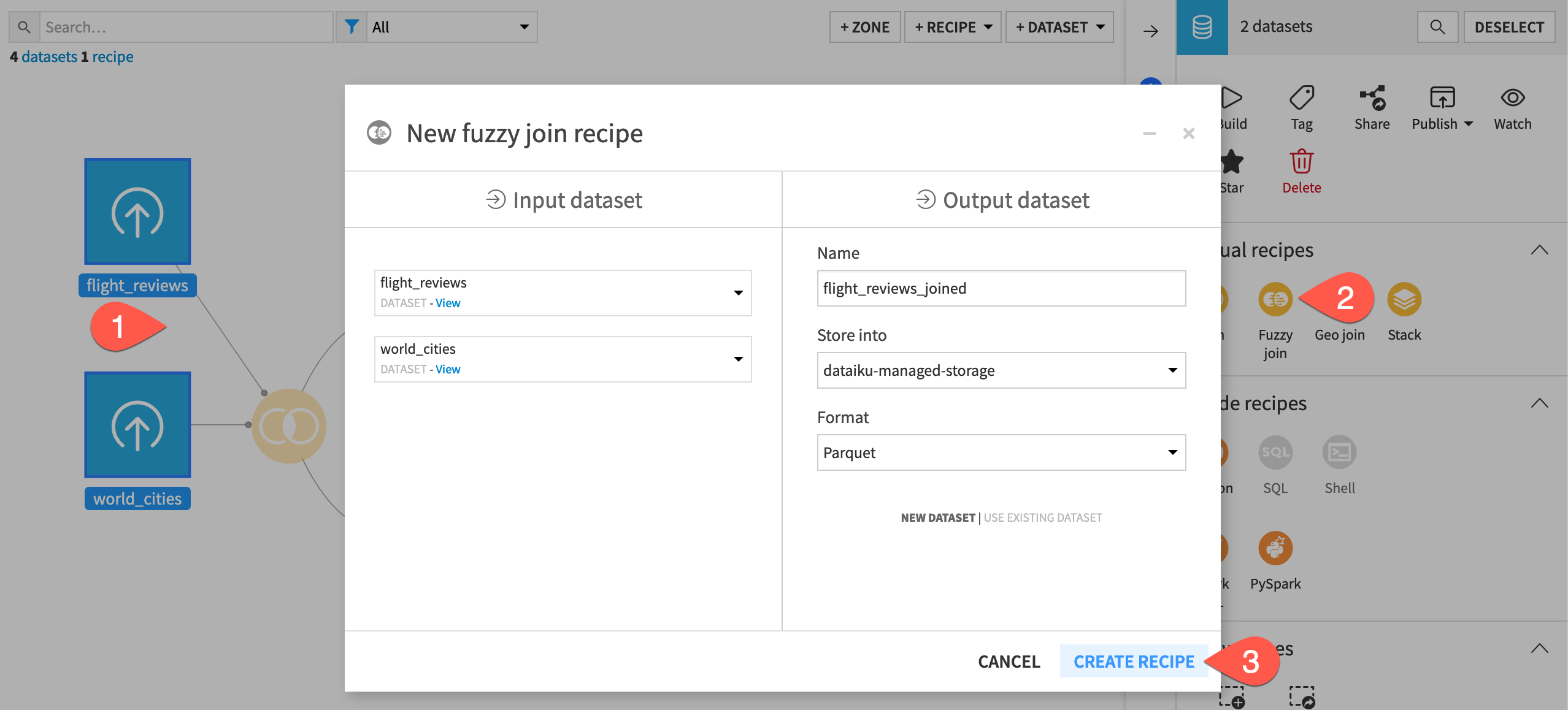Click View link under world_cities
Screen dimensions: 1568x710
coord(448,369)
